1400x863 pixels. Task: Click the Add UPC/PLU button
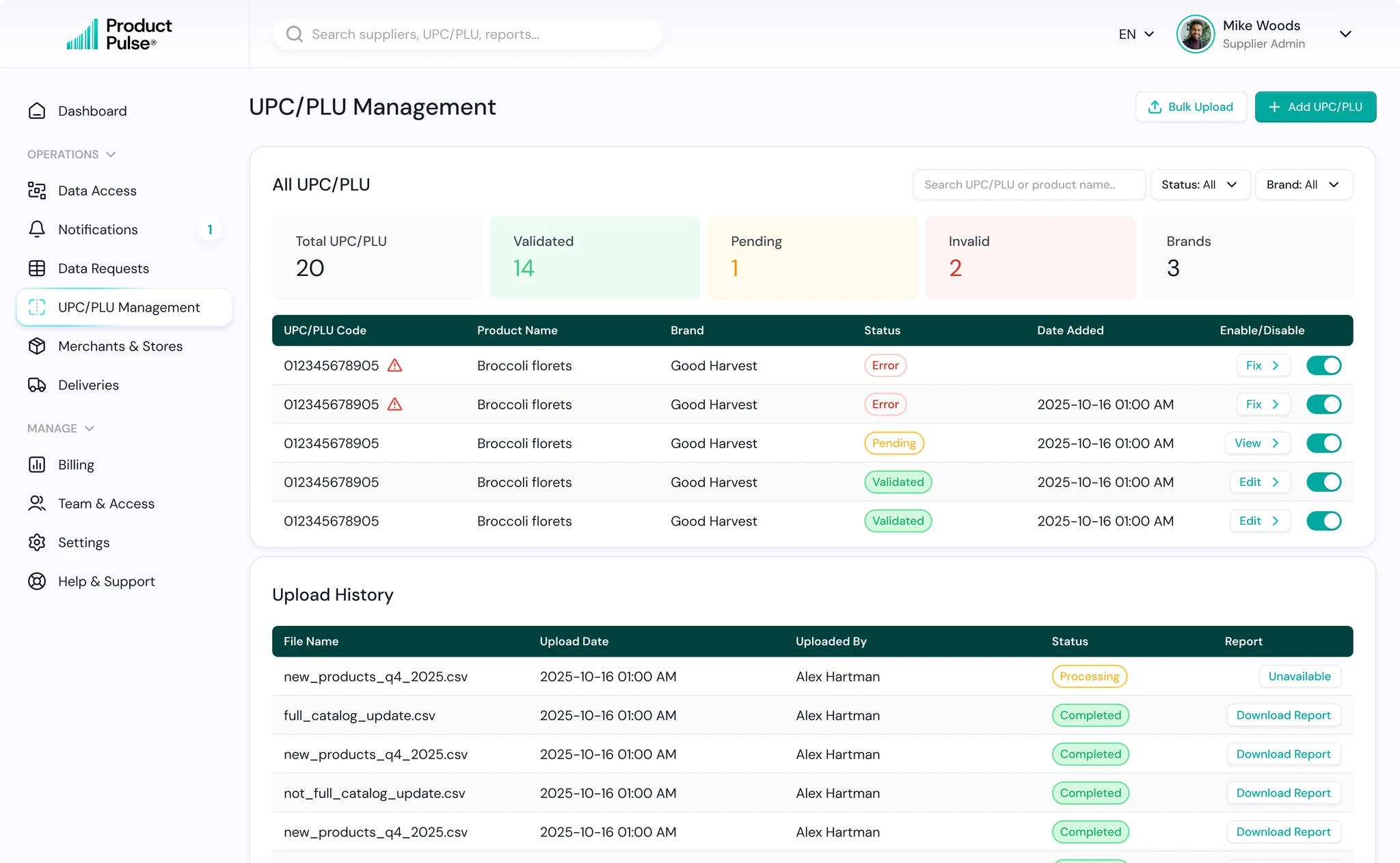[1315, 107]
